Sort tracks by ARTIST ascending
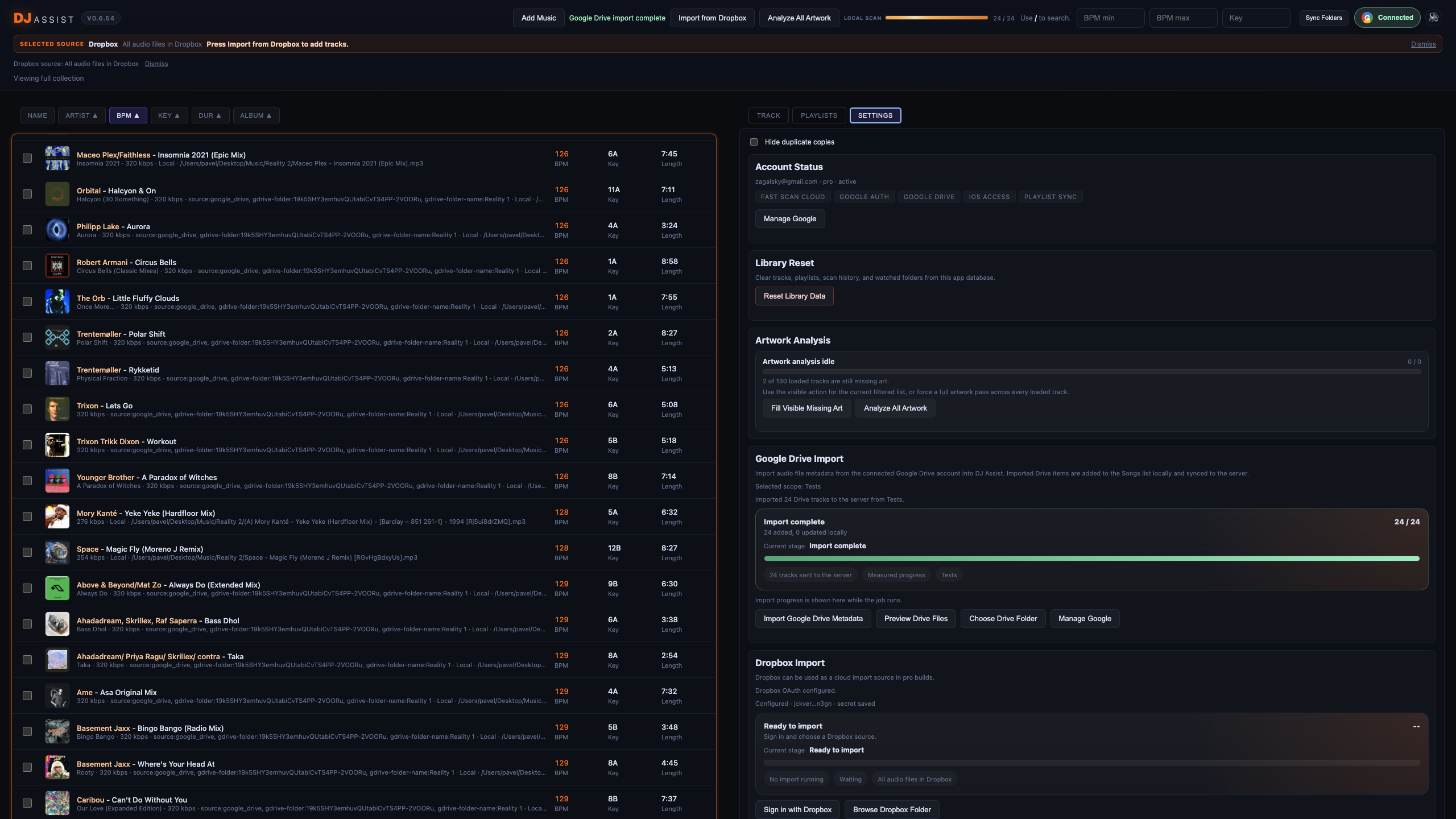The image size is (1456, 819). pos(81,115)
